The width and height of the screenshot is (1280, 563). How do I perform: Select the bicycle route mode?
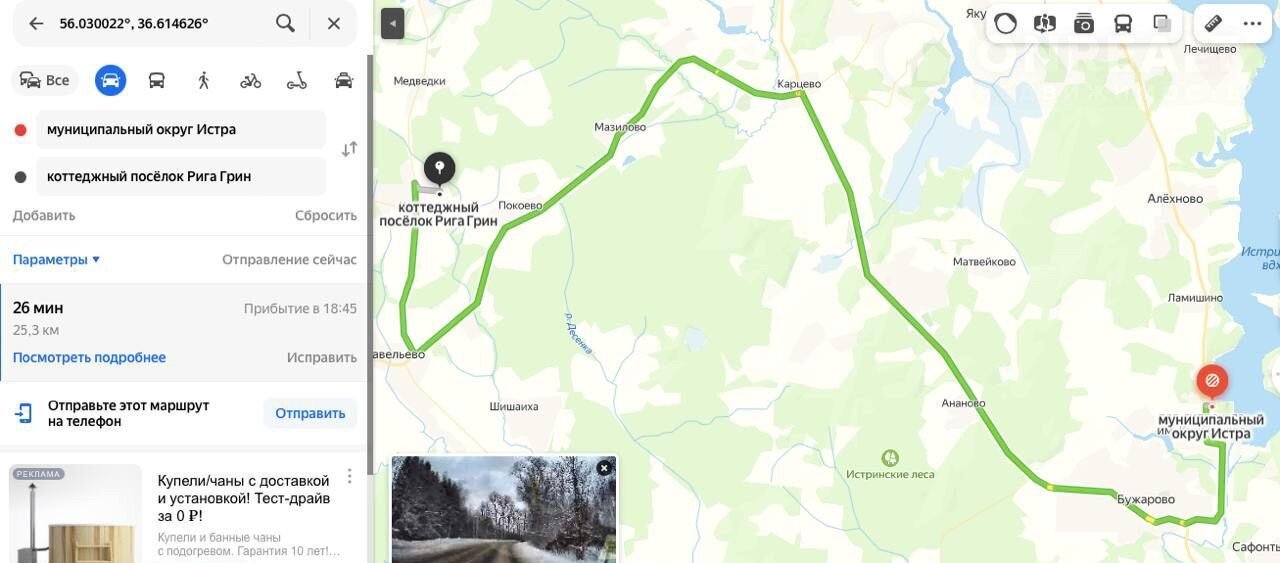pos(251,80)
